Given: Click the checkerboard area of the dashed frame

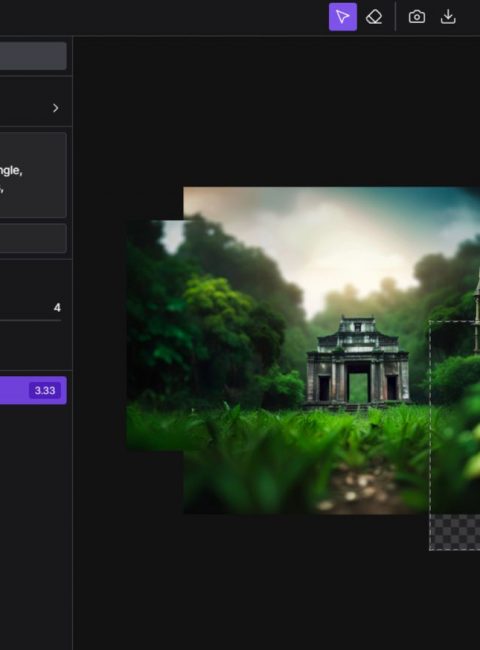Looking at the screenshot, I should pyautogui.click(x=455, y=532).
